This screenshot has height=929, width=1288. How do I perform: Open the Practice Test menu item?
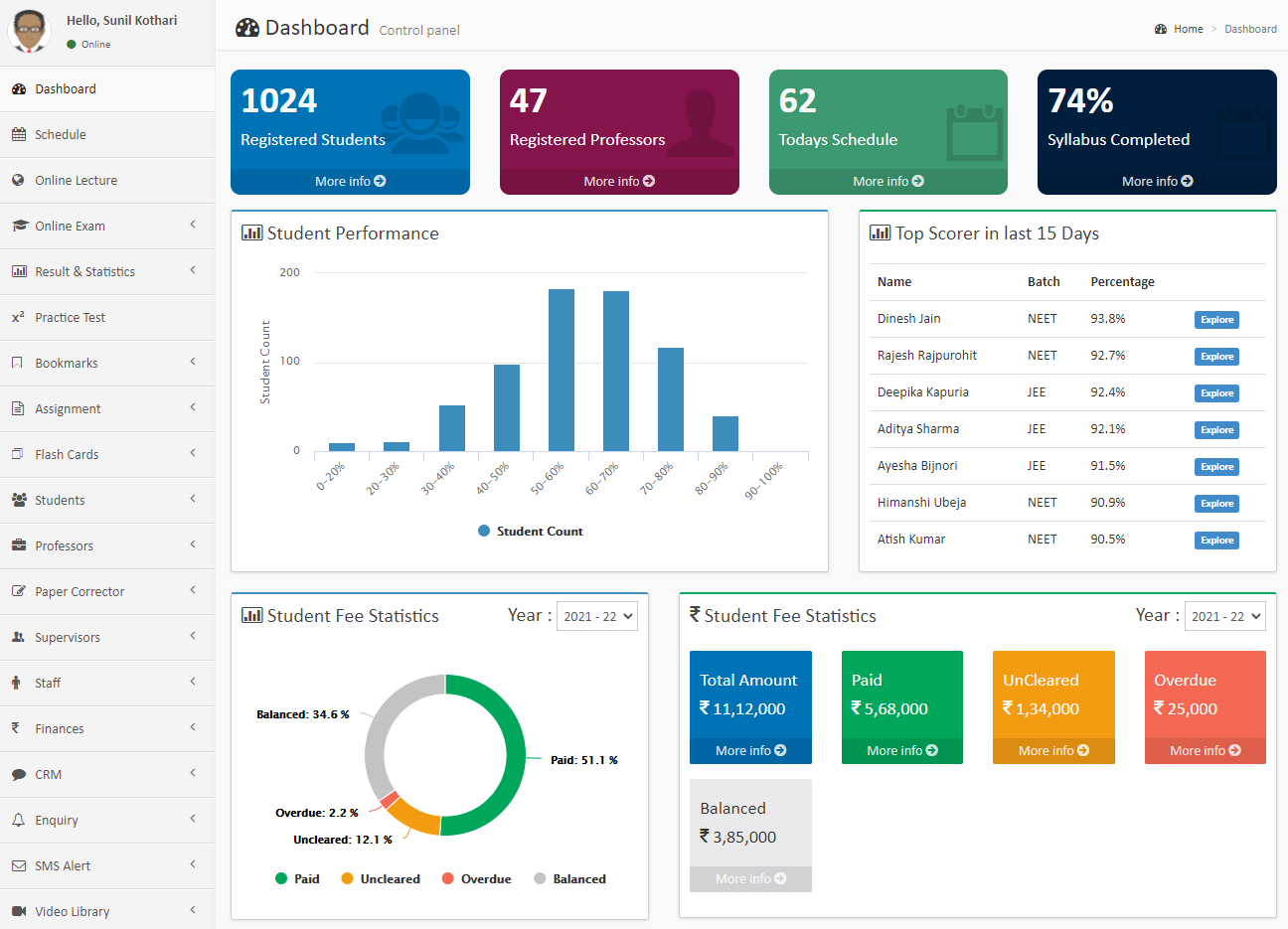click(x=107, y=317)
